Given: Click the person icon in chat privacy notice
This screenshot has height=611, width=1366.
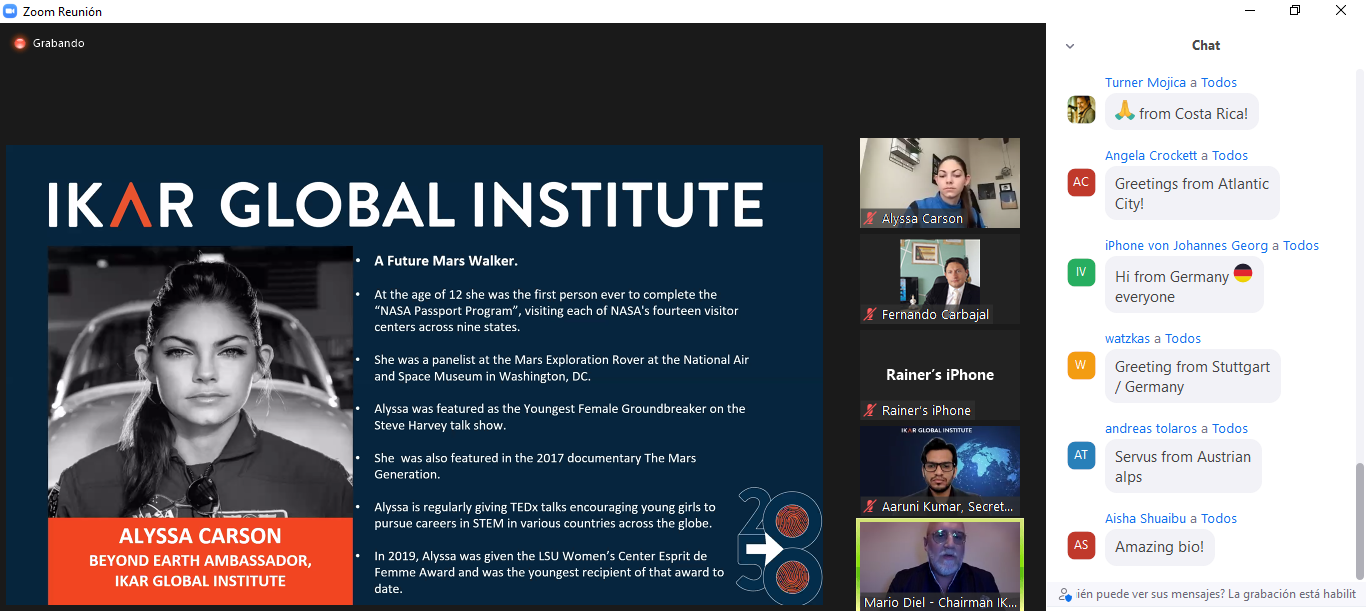Looking at the screenshot, I should 1066,595.
